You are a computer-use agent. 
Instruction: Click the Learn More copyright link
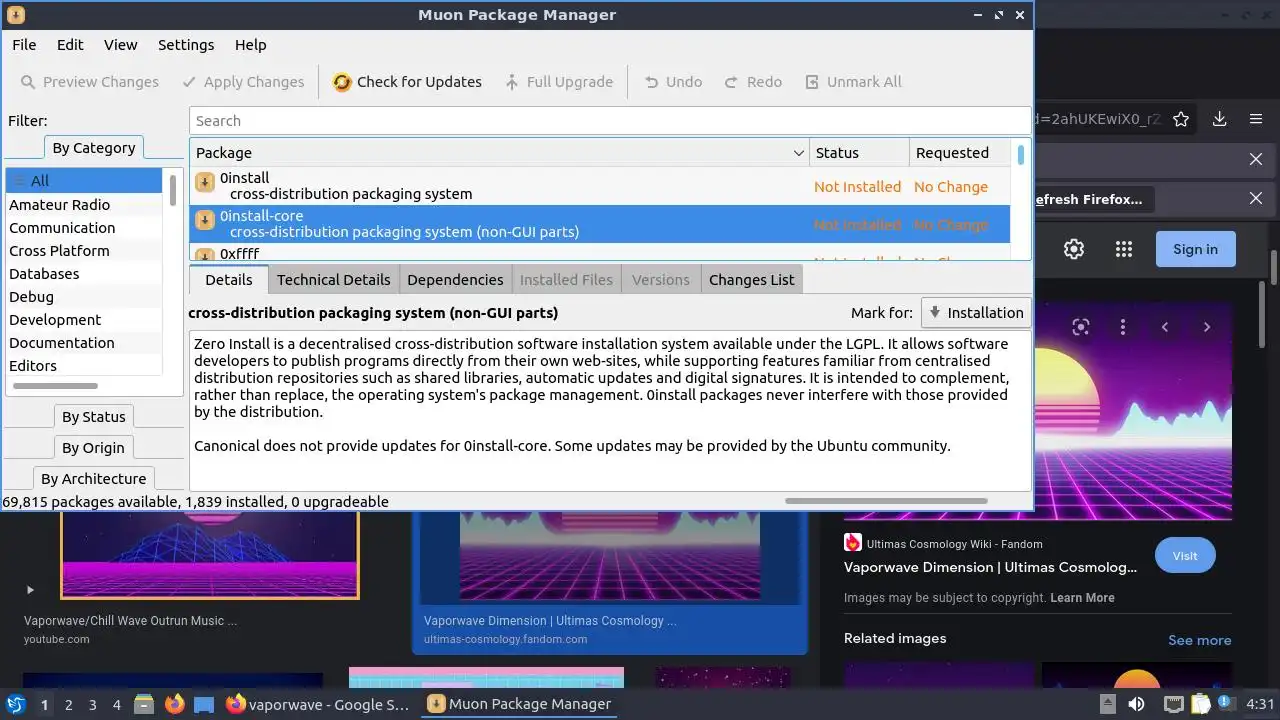pos(1082,598)
